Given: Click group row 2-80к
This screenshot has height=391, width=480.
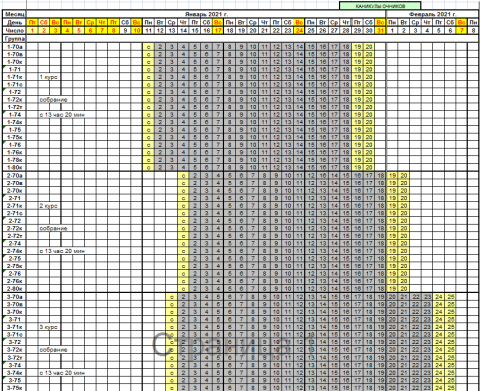Looking at the screenshot, I should pyautogui.click(x=15, y=289).
